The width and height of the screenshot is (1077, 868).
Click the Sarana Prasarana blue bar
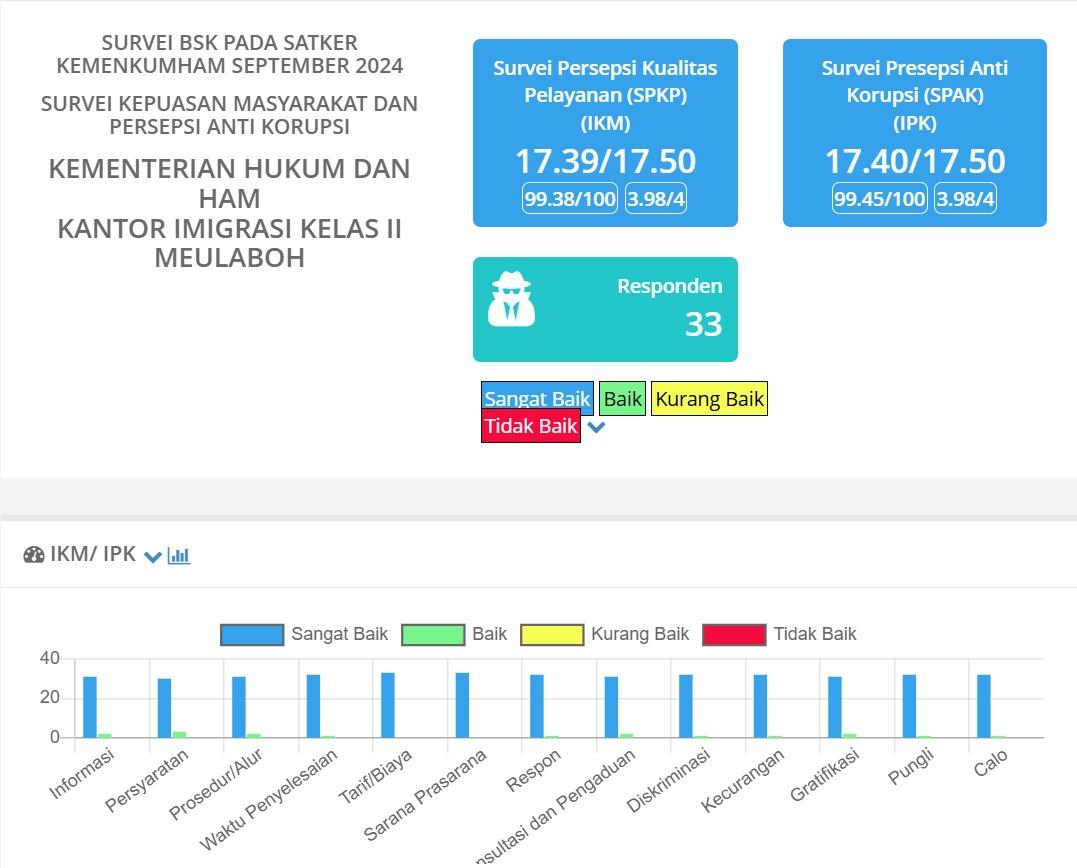click(462, 705)
